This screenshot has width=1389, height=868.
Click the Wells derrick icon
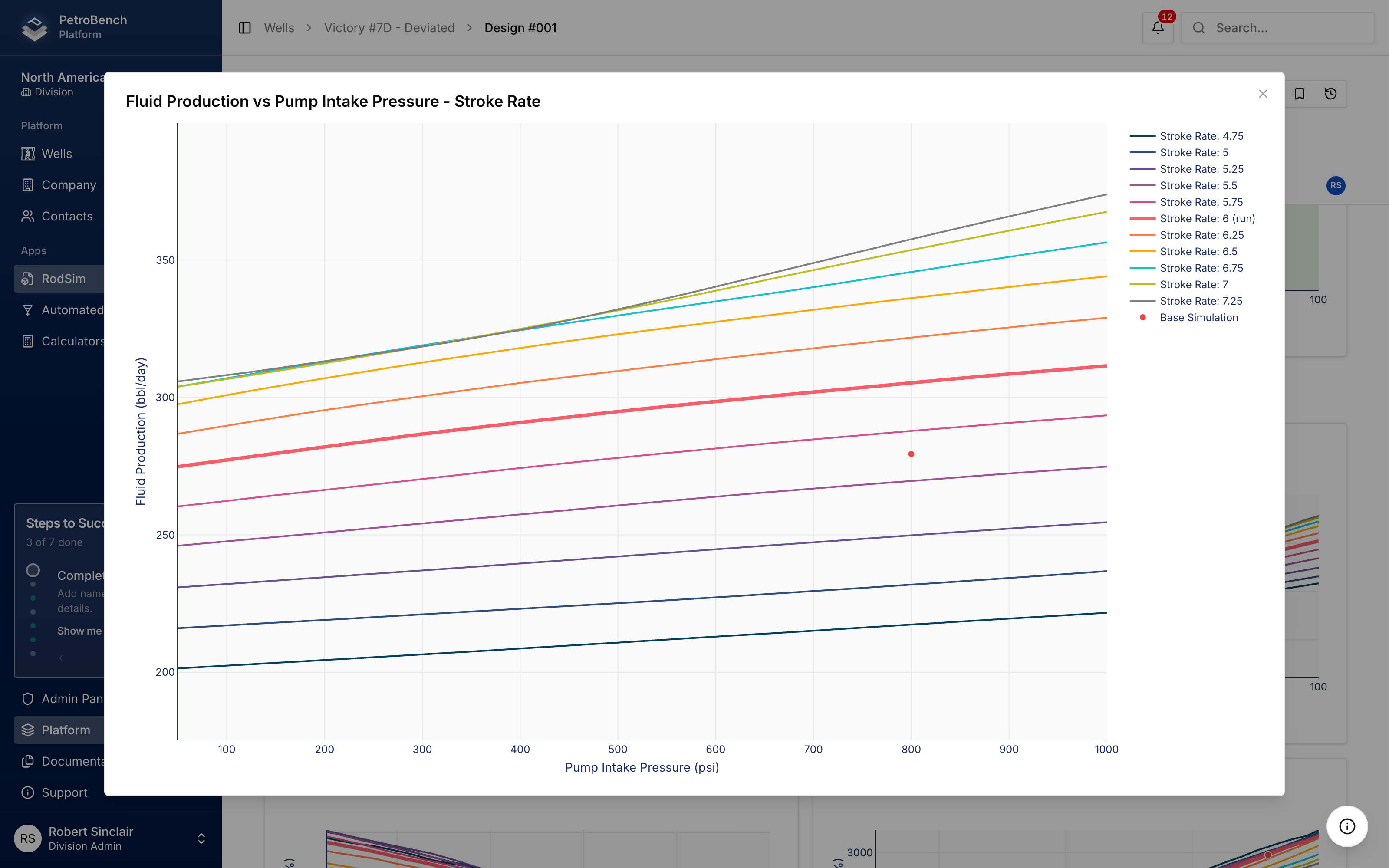[27, 154]
